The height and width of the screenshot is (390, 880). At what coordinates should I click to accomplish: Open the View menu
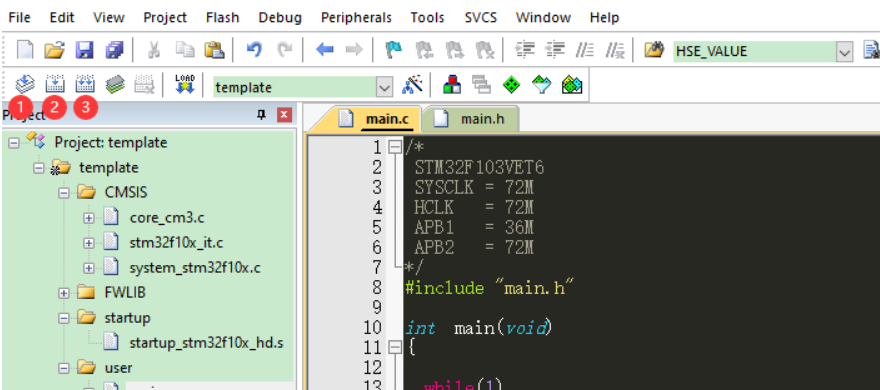coord(109,17)
